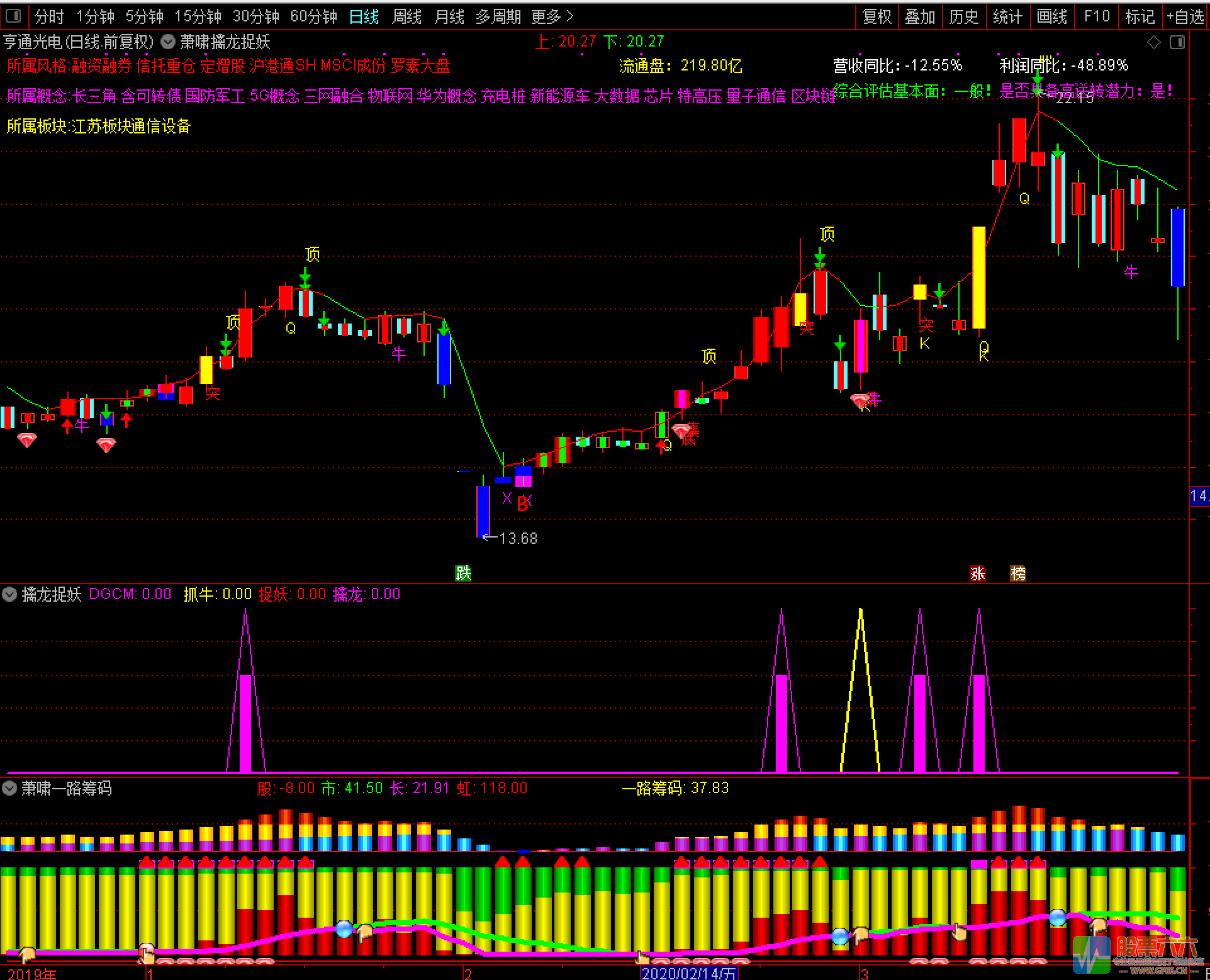Switch to 60分钟 period tab
The height and width of the screenshot is (980, 1210).
click(313, 16)
